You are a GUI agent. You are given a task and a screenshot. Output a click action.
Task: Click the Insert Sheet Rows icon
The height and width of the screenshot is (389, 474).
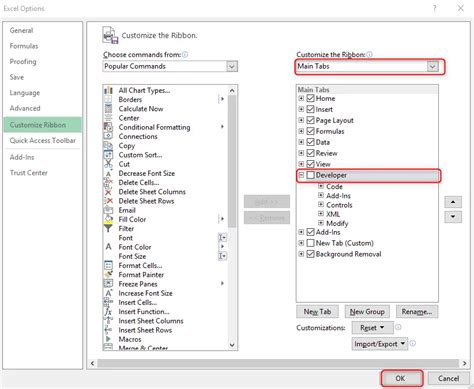pyautogui.click(x=108, y=330)
